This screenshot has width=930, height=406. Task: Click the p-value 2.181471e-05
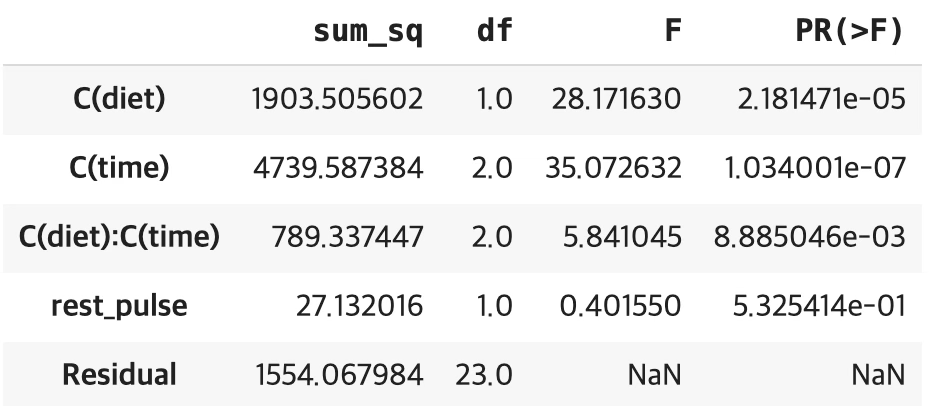(810, 101)
